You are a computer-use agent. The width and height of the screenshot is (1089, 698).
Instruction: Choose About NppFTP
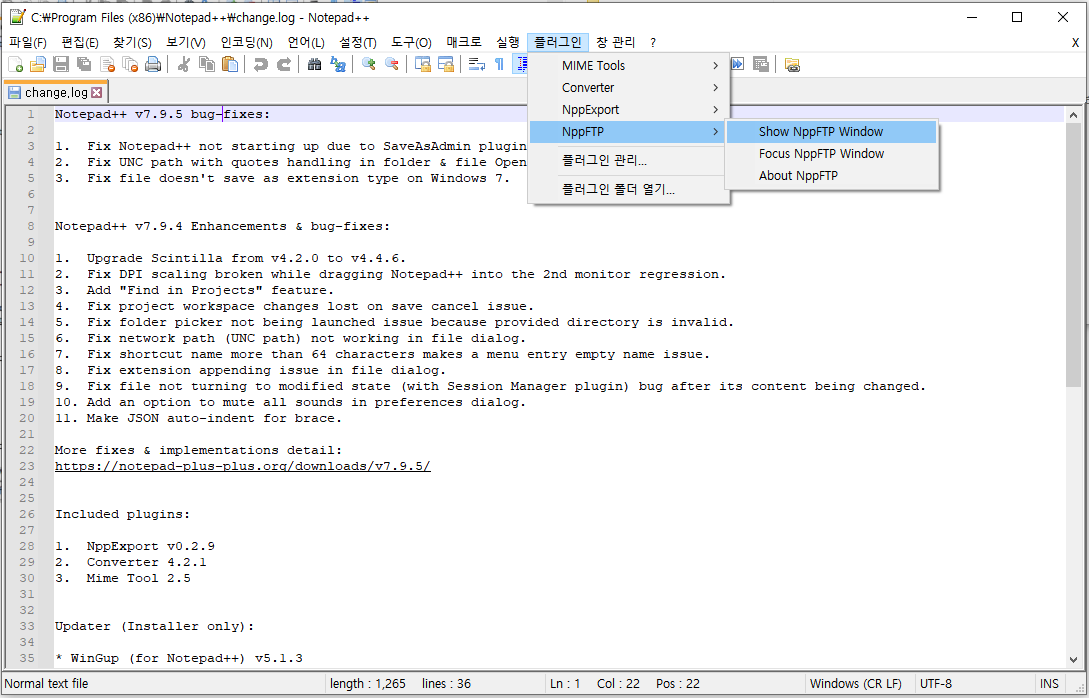[832, 176]
